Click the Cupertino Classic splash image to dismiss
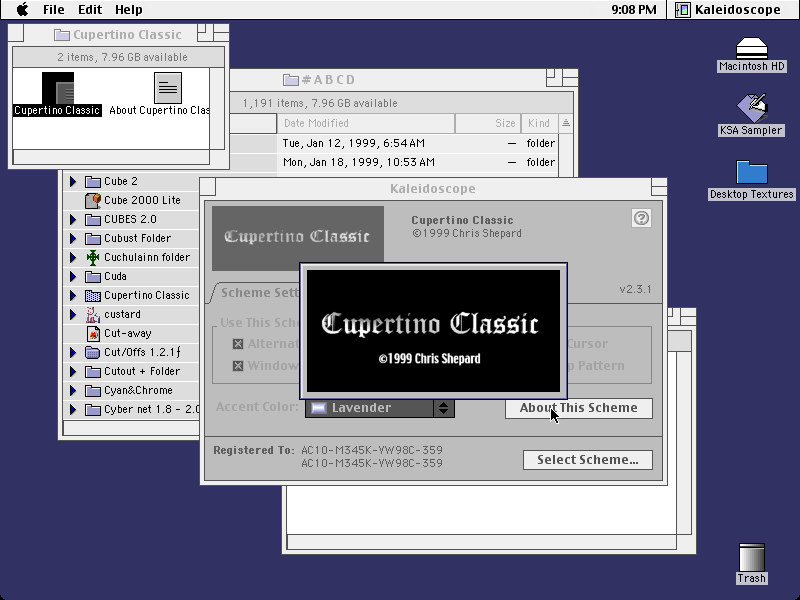Viewport: 800px width, 600px height. (433, 331)
